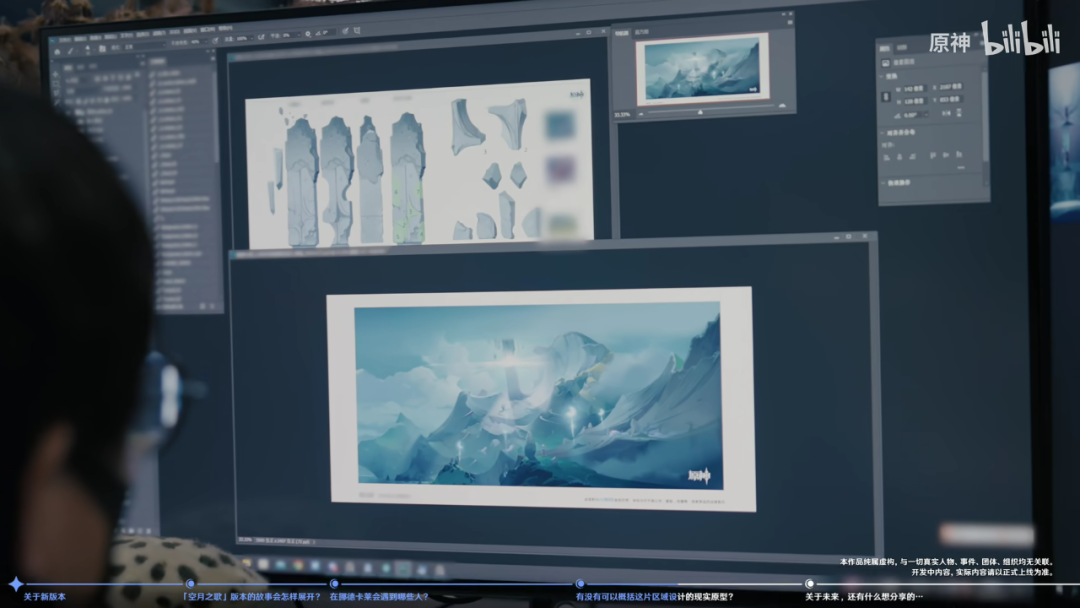The width and height of the screenshot is (1080, 608).
Task: Open the first menu in Photoshop menu bar
Action: coord(65,40)
